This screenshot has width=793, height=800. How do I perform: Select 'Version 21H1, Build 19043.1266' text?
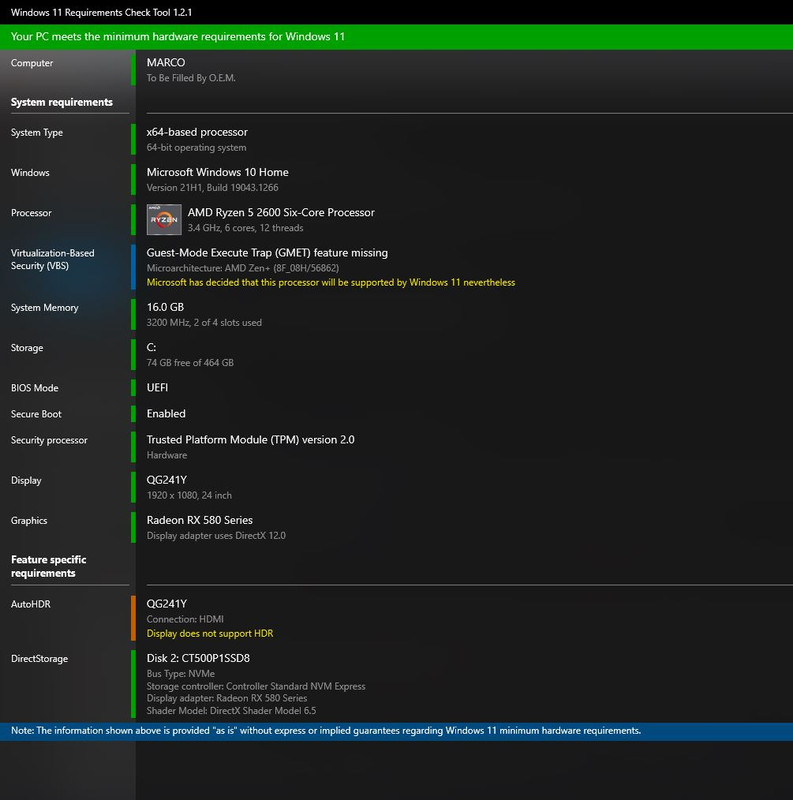[212, 188]
